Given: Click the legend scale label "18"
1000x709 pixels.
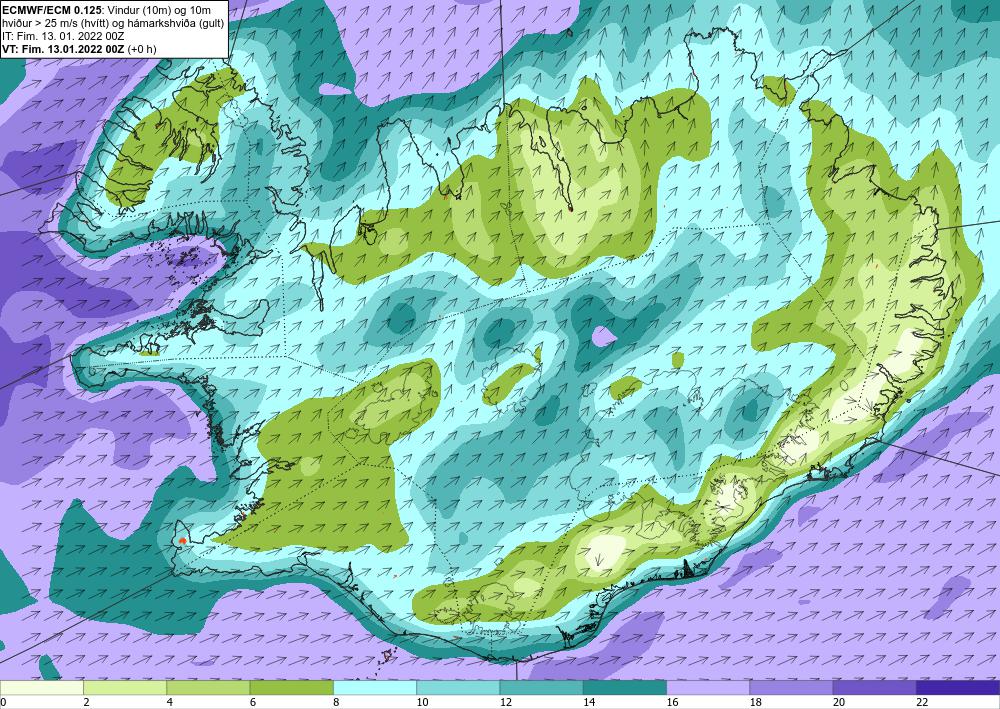Looking at the screenshot, I should coord(755,702).
